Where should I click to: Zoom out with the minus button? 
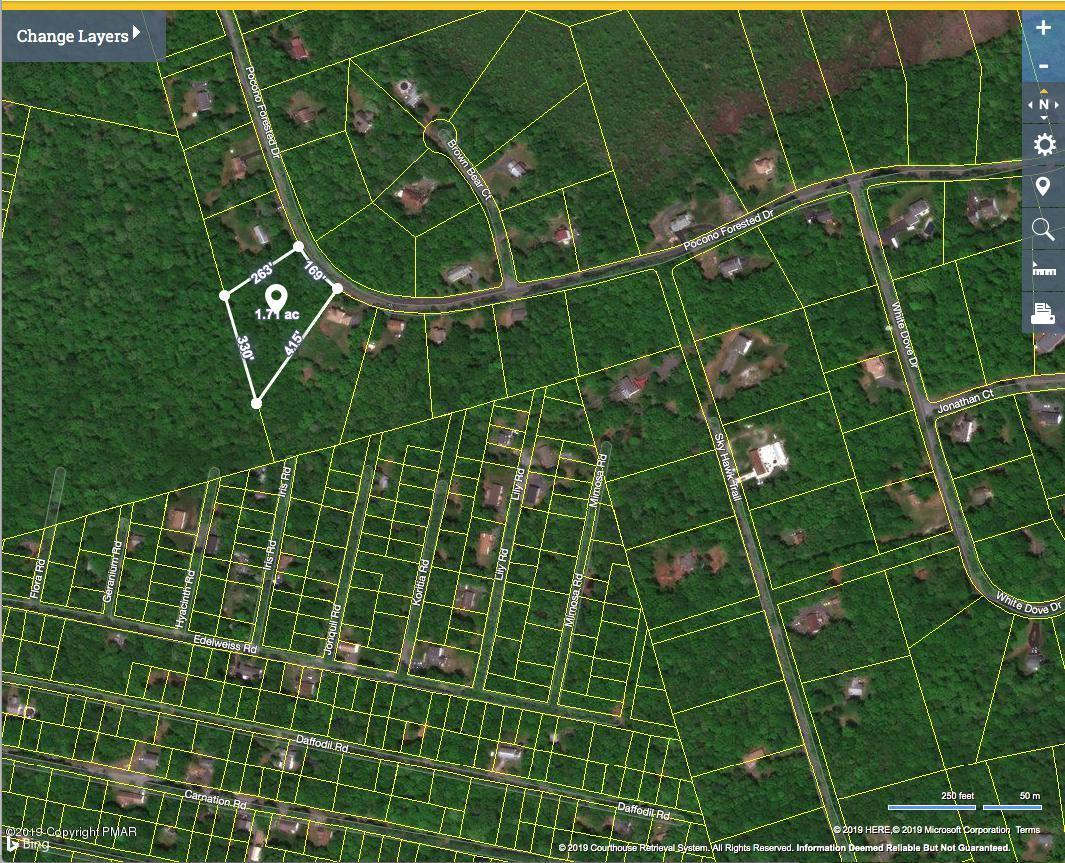pos(1043,66)
